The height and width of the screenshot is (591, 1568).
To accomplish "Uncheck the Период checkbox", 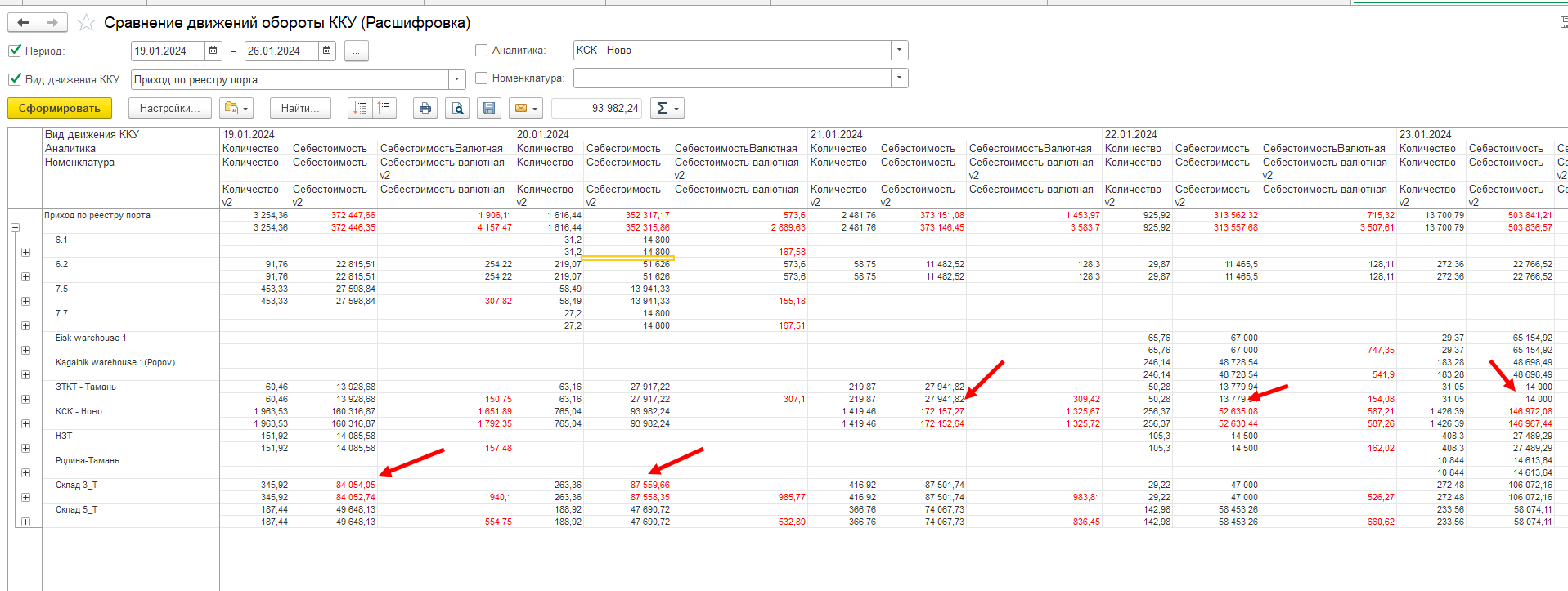I will point(15,51).
